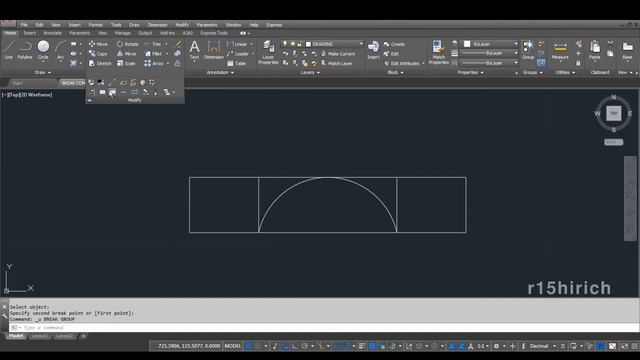The image size is (640, 360).
Task: Click the Paste clipboard icon
Action: [595, 50]
